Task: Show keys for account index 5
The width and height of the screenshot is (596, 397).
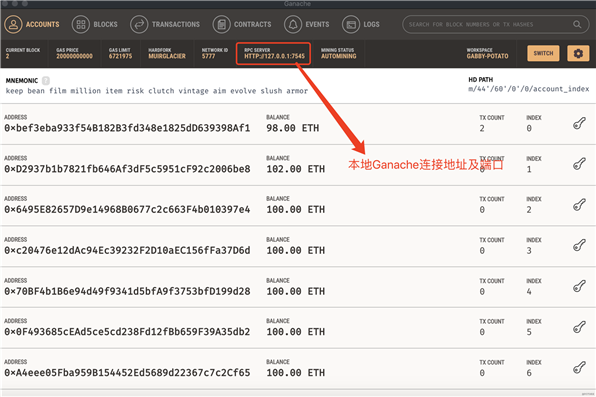Action: coord(579,327)
